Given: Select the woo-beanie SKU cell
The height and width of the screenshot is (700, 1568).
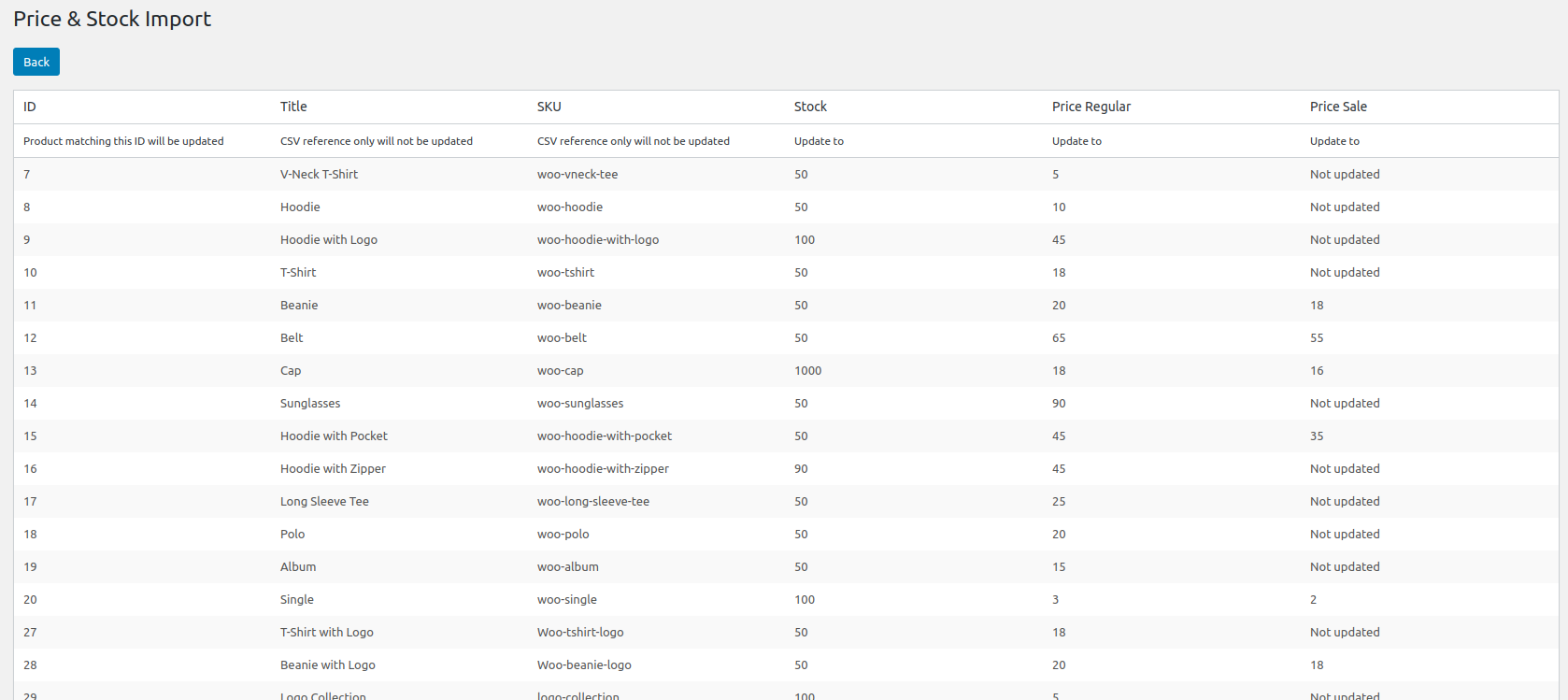Looking at the screenshot, I should click(569, 305).
